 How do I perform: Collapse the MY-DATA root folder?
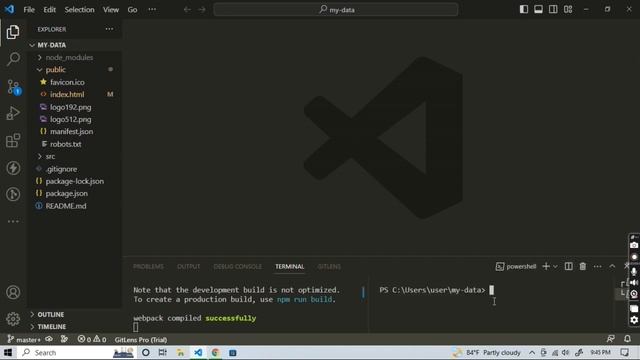coord(75,45)
